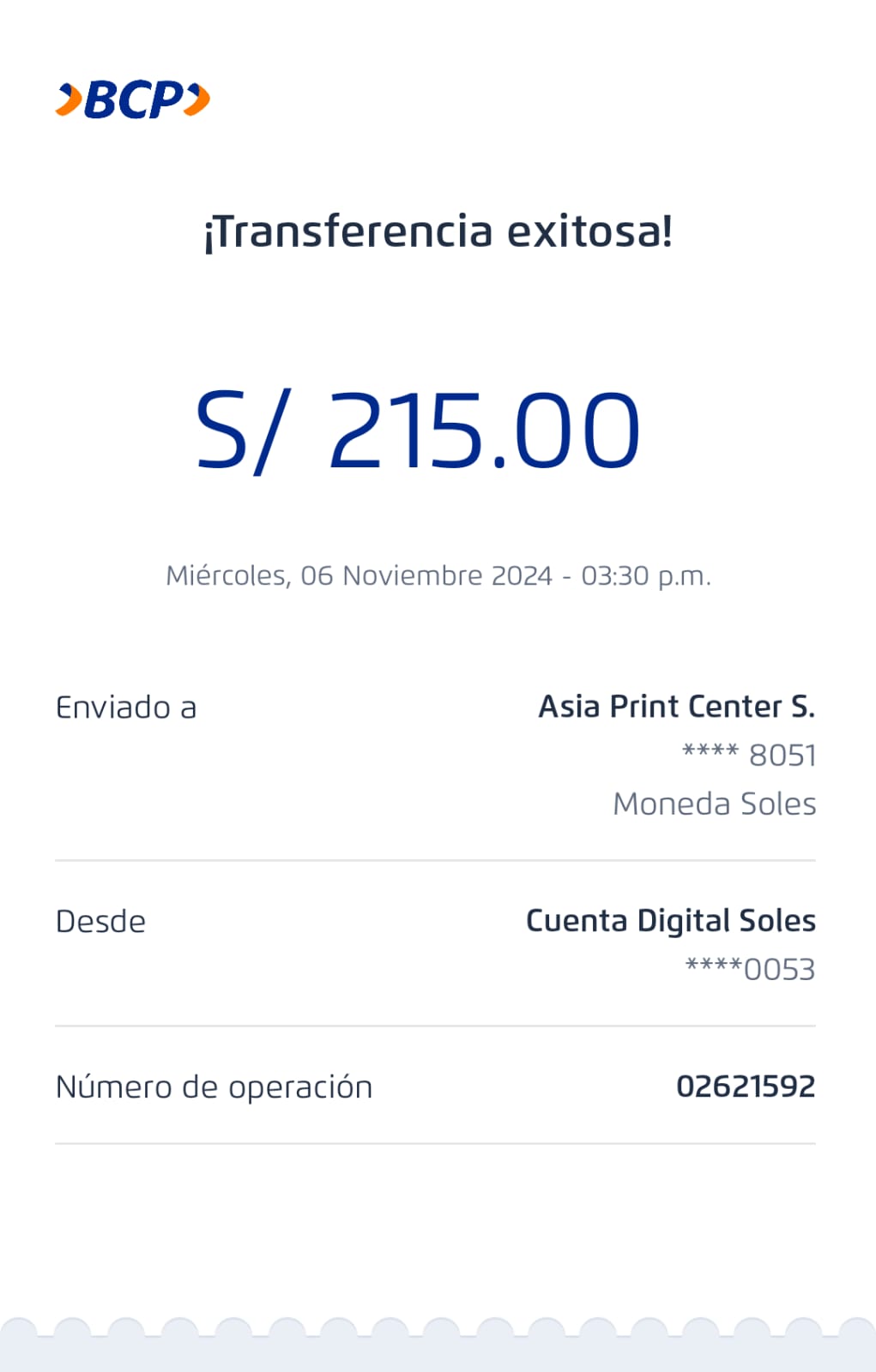Click the Moneda Soles text
The image size is (876, 1372).
714,804
